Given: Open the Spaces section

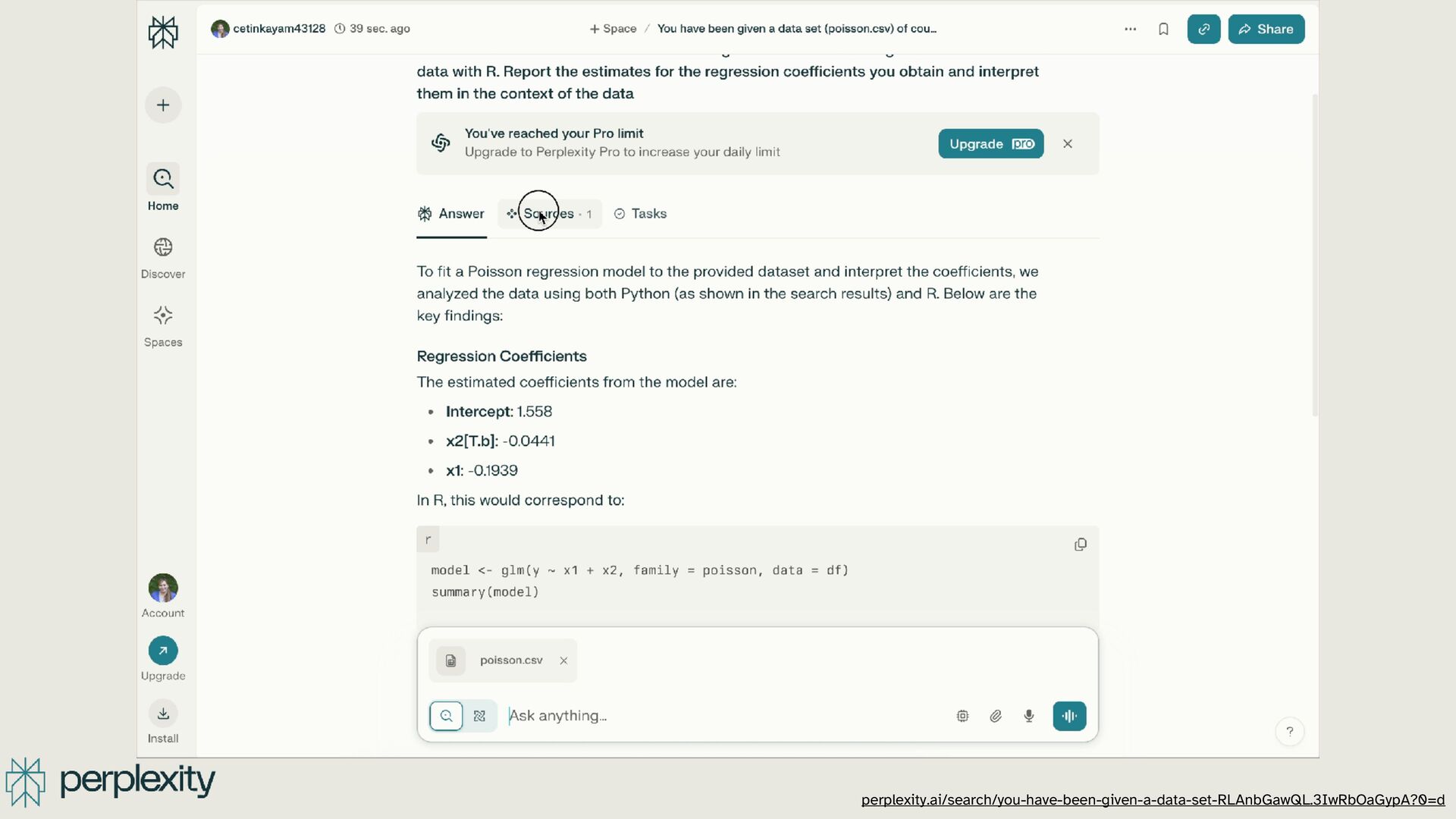Looking at the screenshot, I should [x=163, y=326].
